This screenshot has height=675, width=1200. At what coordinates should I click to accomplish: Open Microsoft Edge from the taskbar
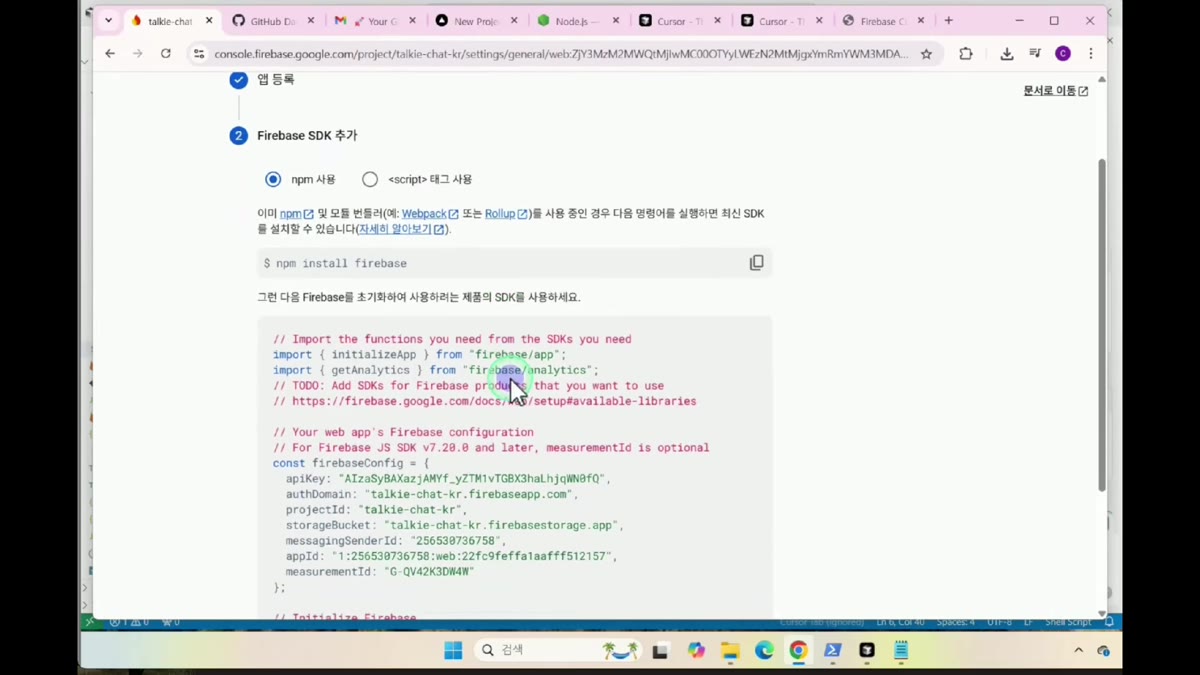tap(764, 650)
